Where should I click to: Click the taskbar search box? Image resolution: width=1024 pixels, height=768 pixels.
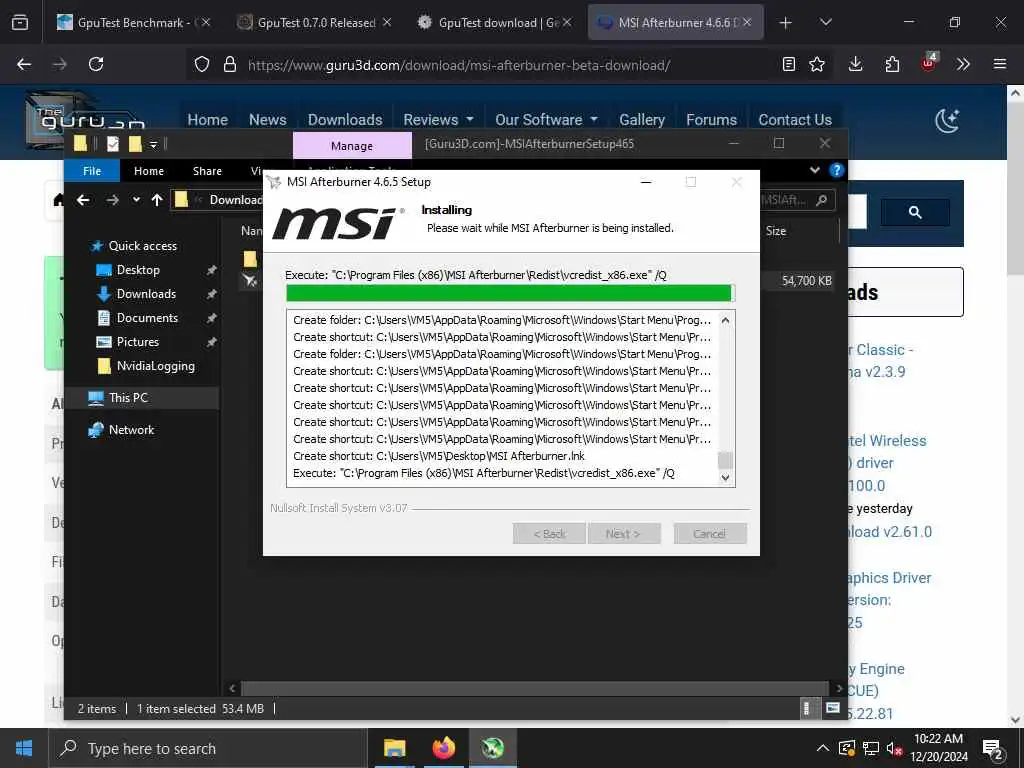click(208, 748)
